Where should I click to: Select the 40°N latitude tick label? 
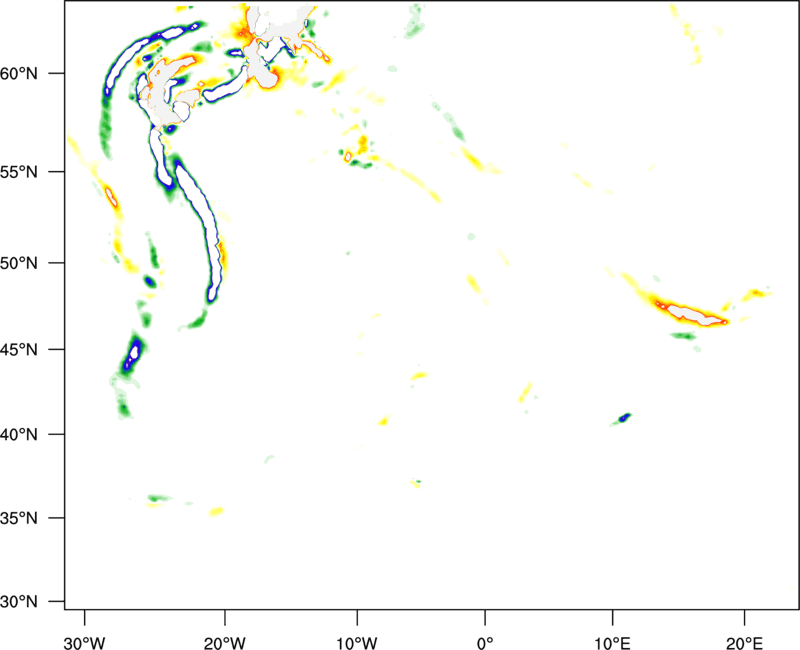[33, 435]
